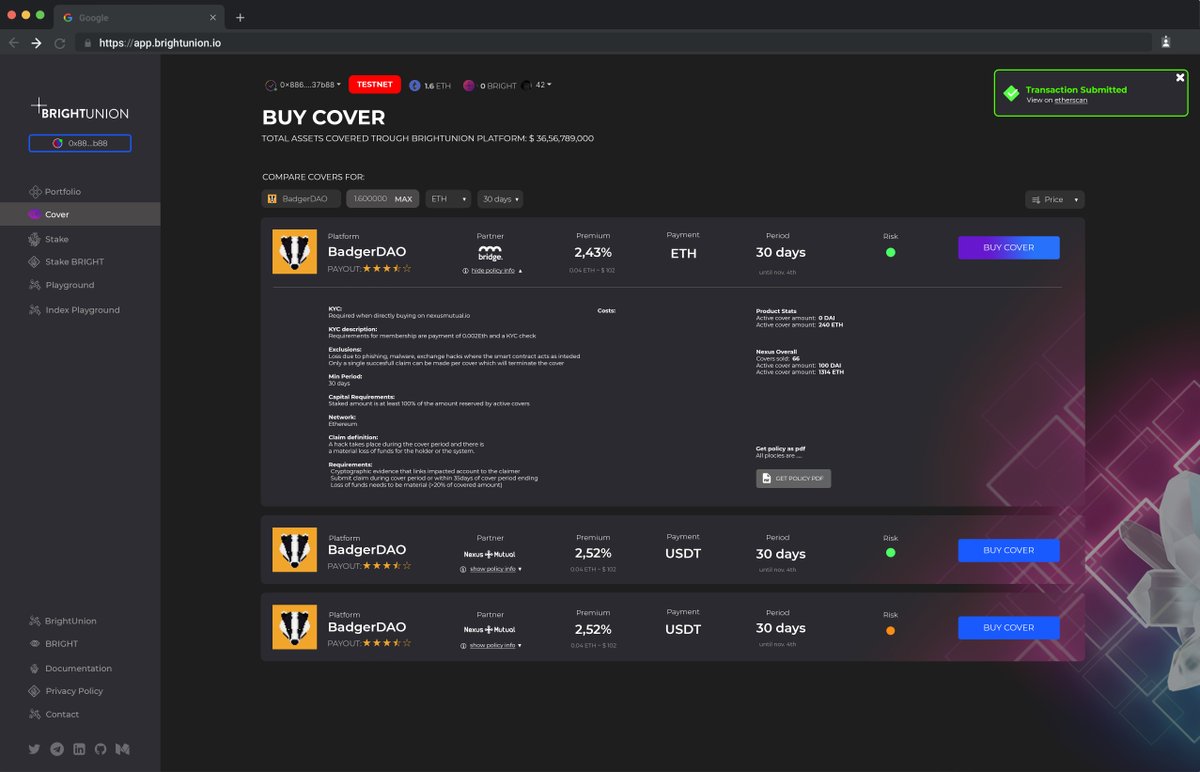Click the ETH balance coin icon
Image resolution: width=1200 pixels, height=772 pixels.
415,86
